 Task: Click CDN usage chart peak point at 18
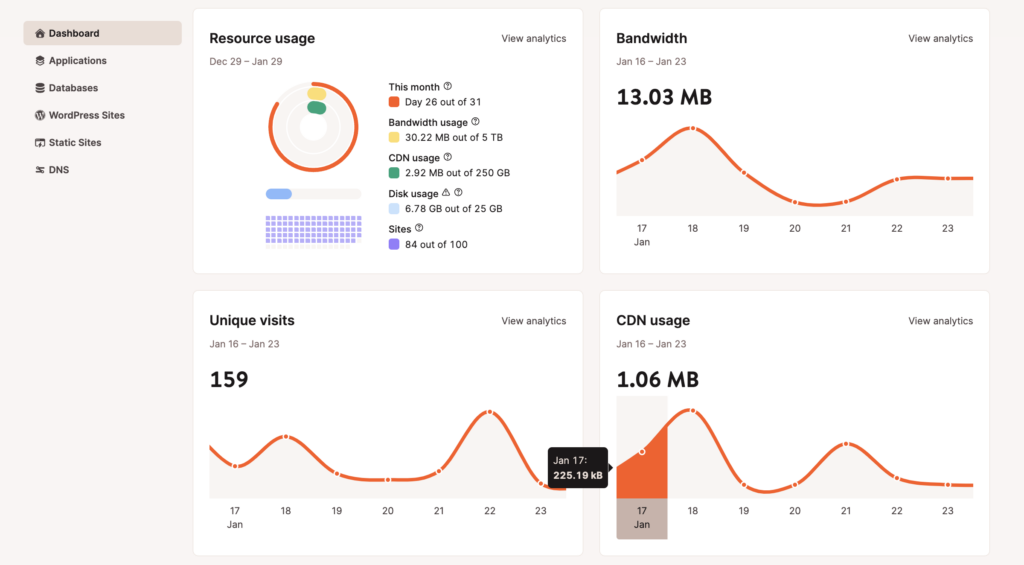(693, 411)
